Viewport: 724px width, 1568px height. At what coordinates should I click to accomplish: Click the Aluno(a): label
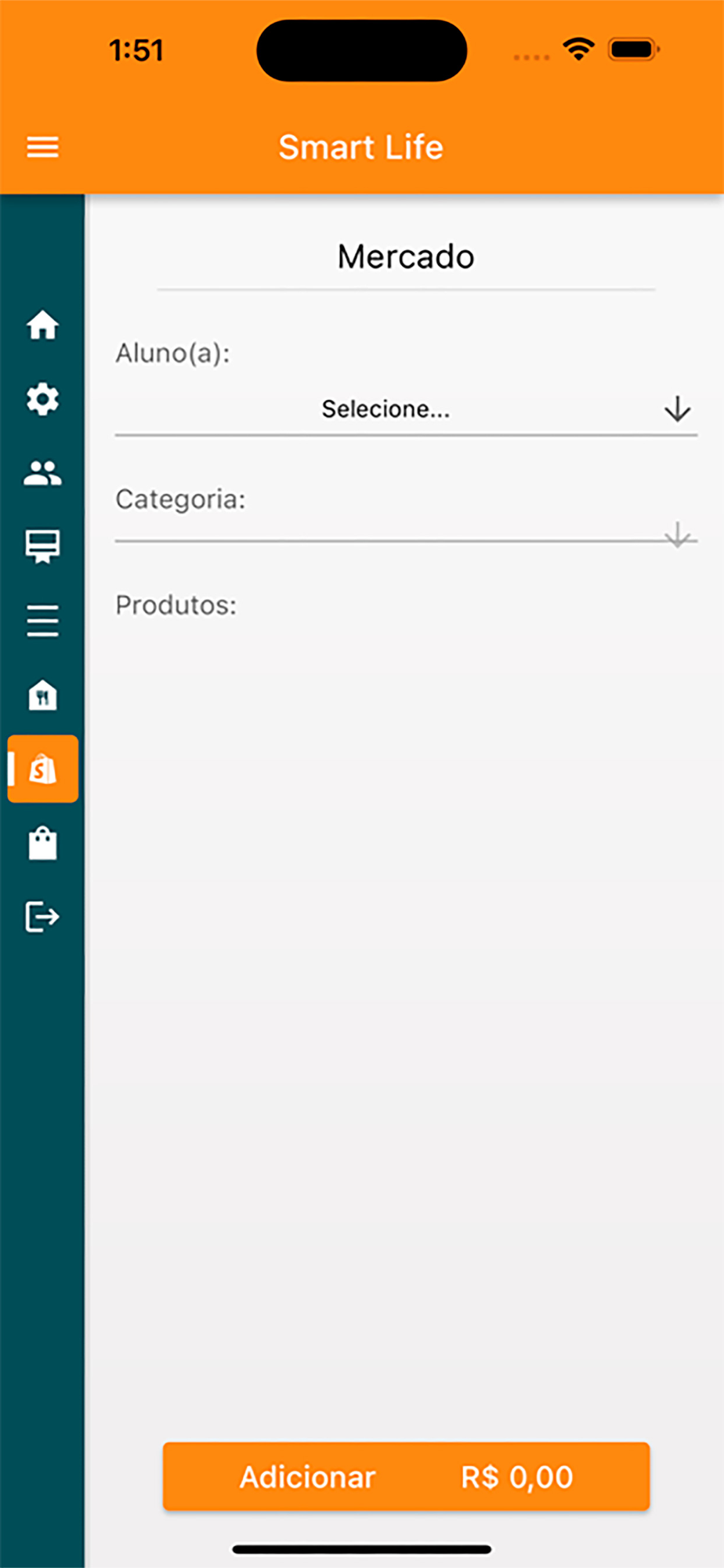(172, 354)
